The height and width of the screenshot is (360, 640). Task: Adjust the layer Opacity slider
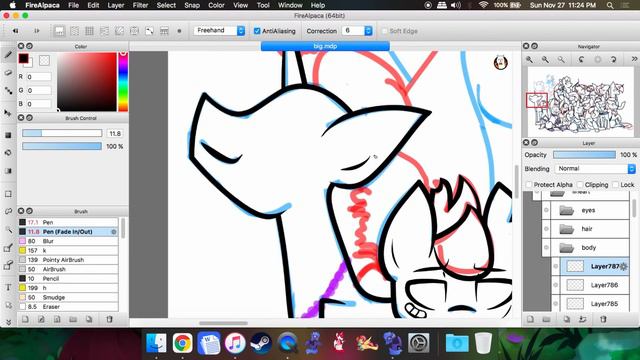(x=584, y=155)
